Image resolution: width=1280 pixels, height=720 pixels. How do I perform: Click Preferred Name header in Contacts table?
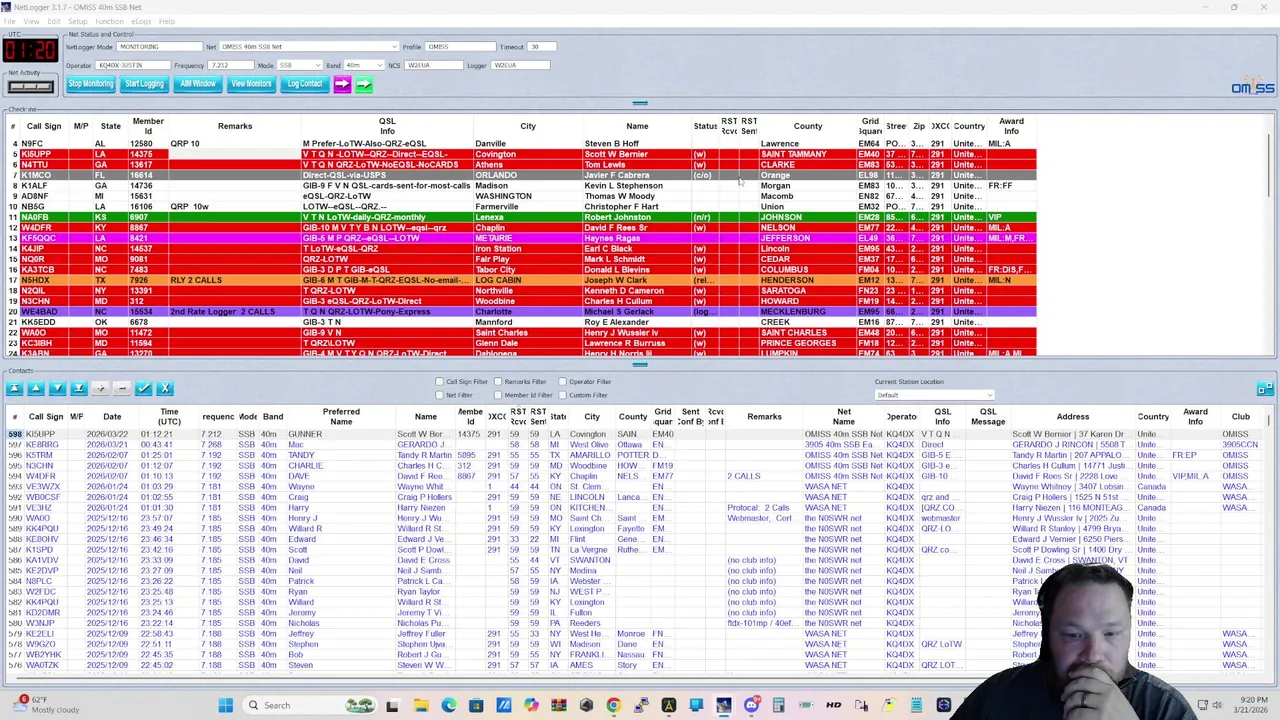pos(341,416)
